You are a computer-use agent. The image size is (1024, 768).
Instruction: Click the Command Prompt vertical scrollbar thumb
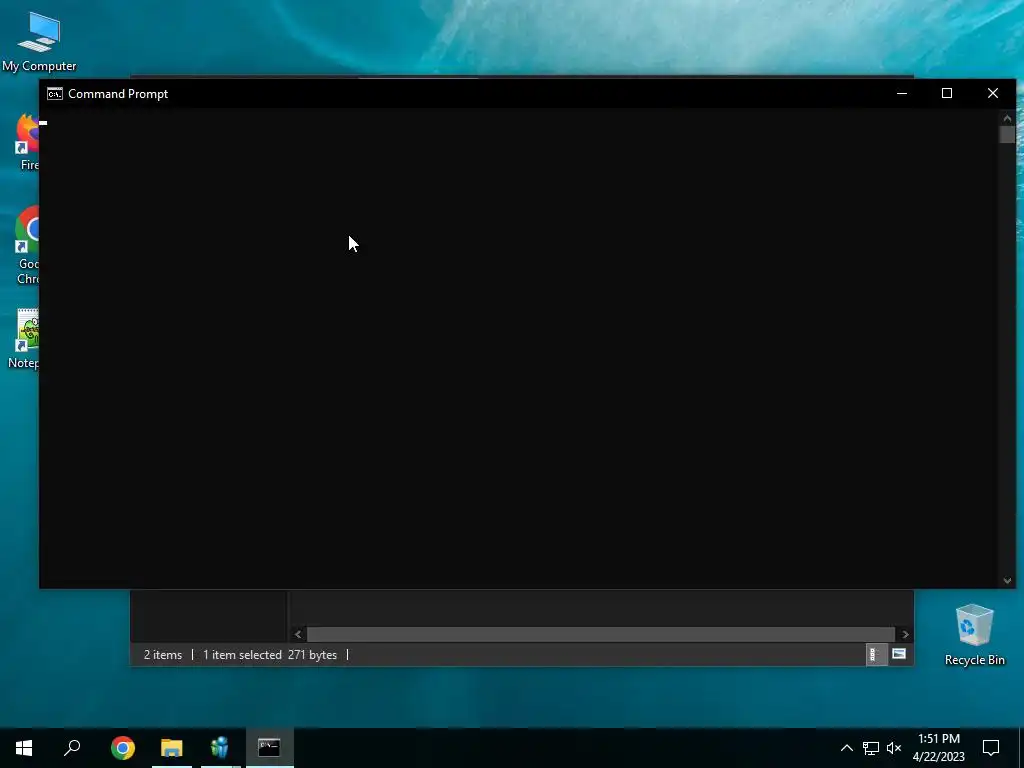[1007, 135]
